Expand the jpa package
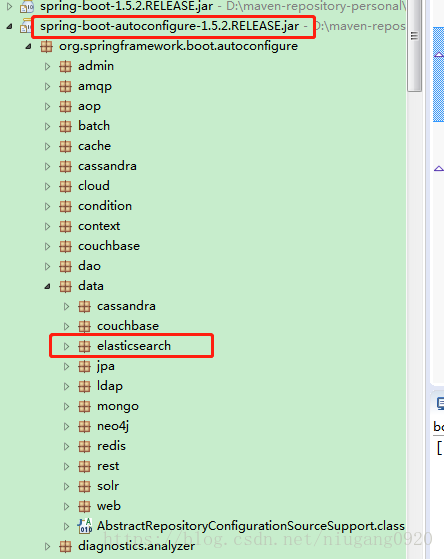This screenshot has height=559, width=444. click(x=66, y=366)
